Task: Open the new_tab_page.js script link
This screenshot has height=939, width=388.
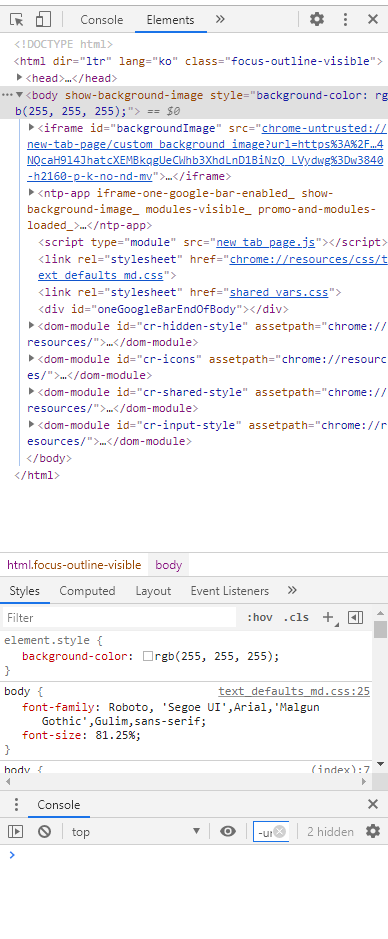Action: pos(265,243)
